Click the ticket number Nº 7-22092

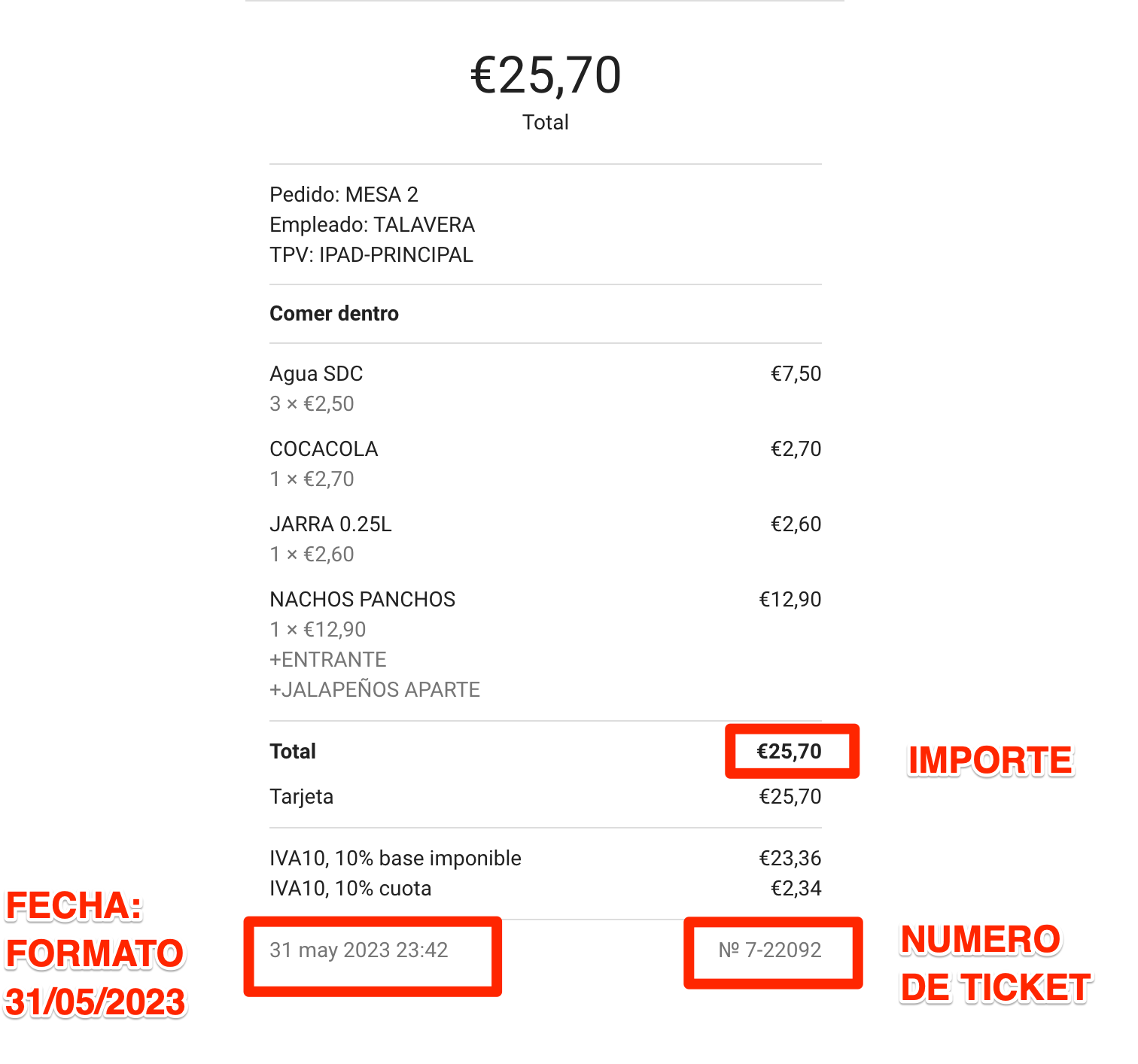(x=769, y=950)
